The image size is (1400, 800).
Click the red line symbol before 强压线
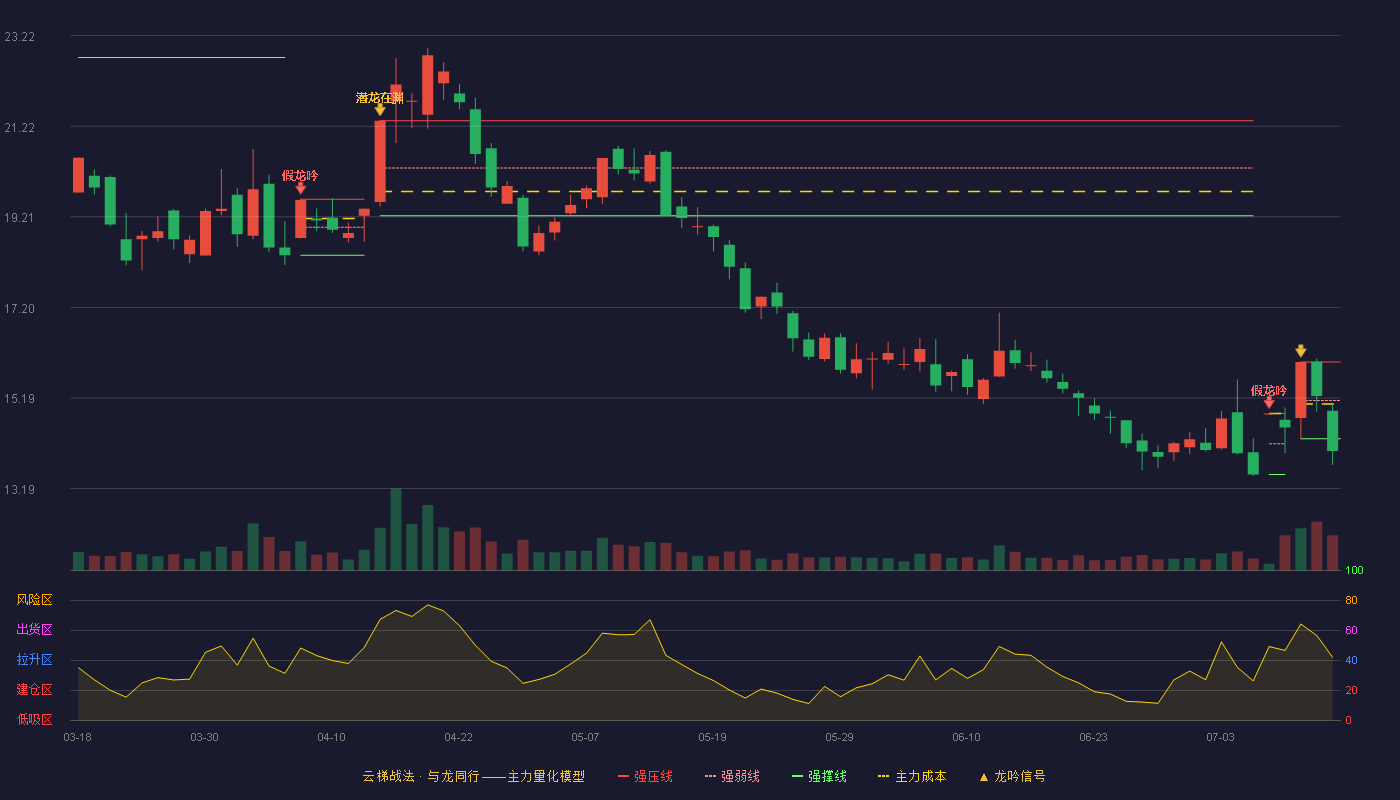click(x=623, y=776)
